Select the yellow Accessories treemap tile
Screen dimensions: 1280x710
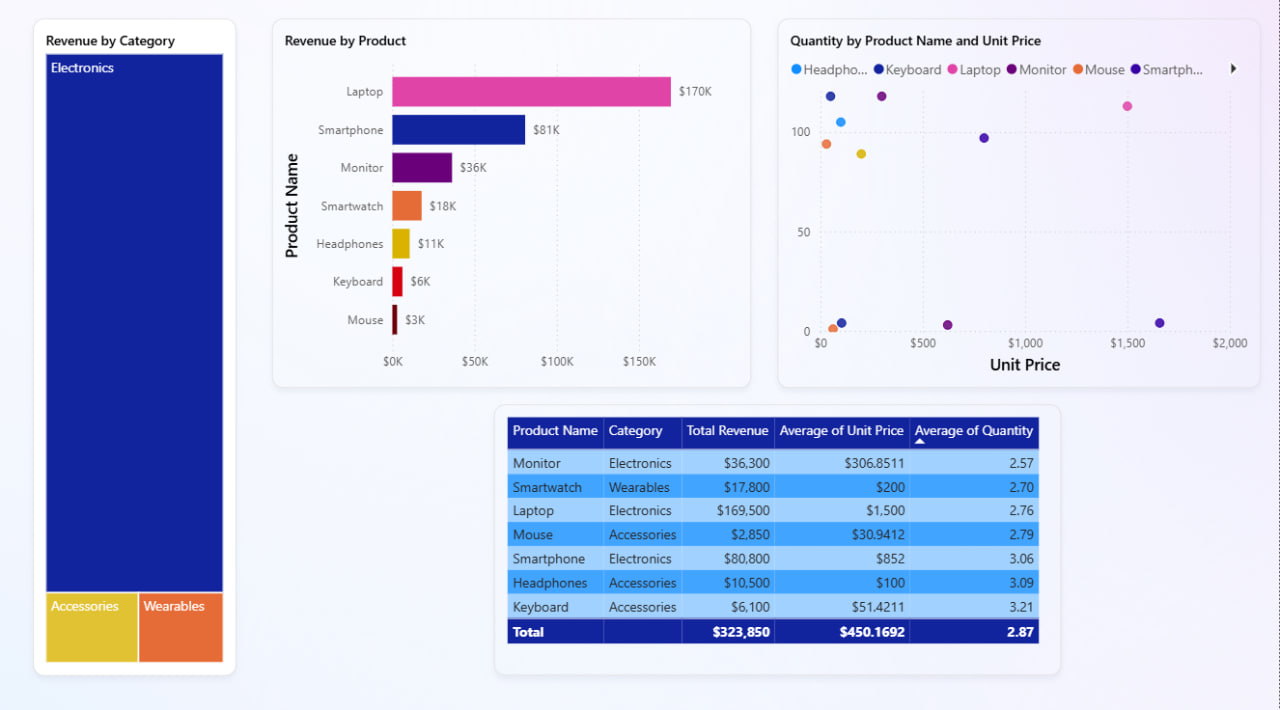click(91, 628)
